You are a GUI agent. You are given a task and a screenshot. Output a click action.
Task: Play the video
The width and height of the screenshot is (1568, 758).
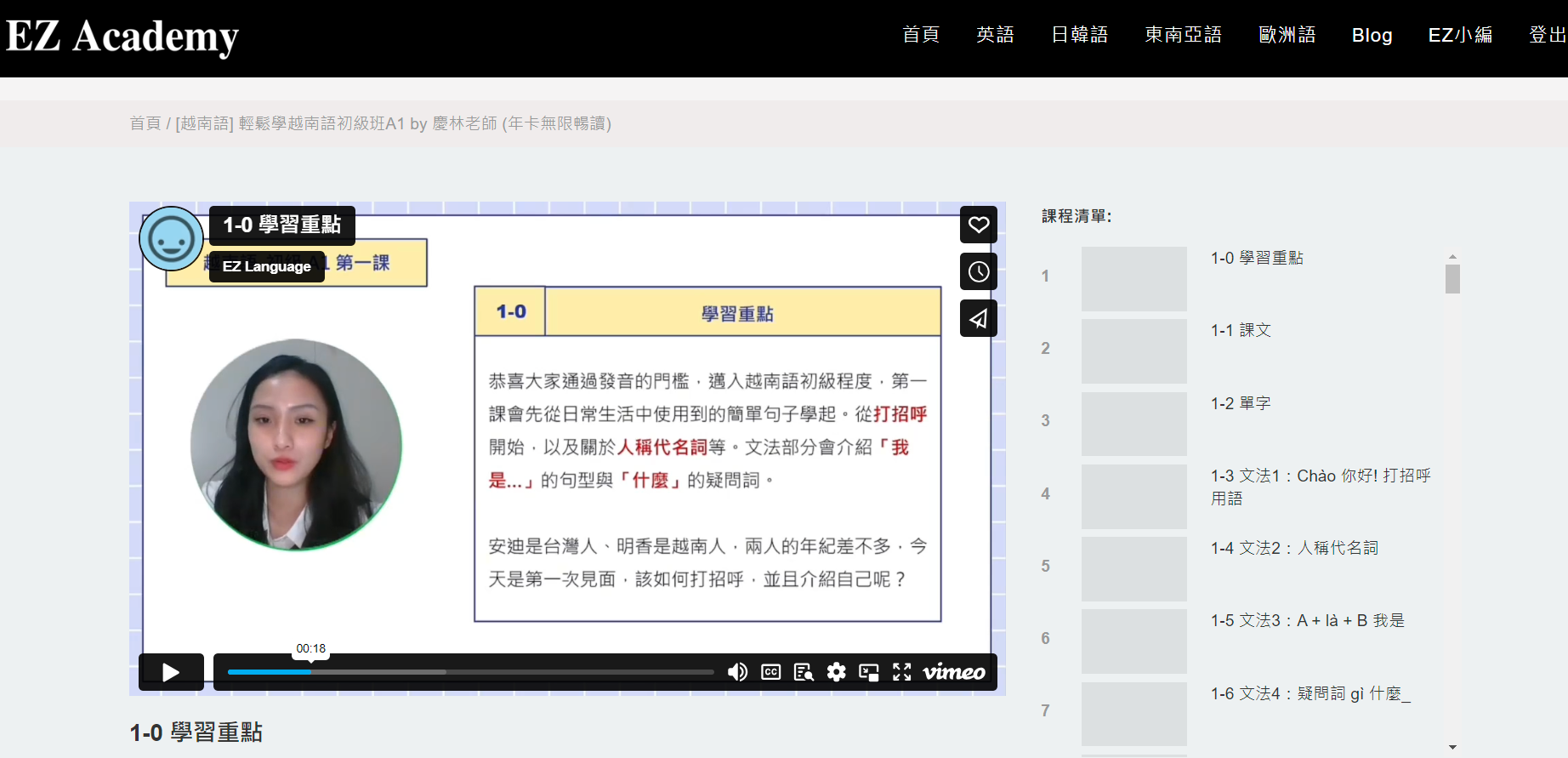171,672
